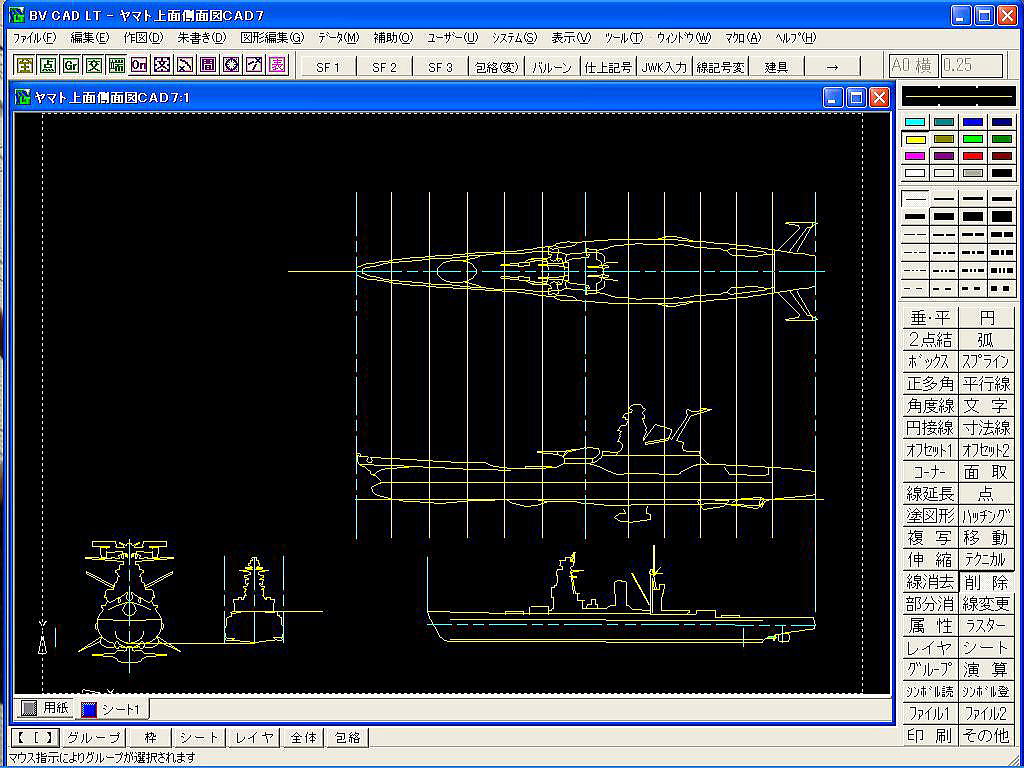Pick the cyan color swatch
The image size is (1024, 768).
tap(915, 122)
